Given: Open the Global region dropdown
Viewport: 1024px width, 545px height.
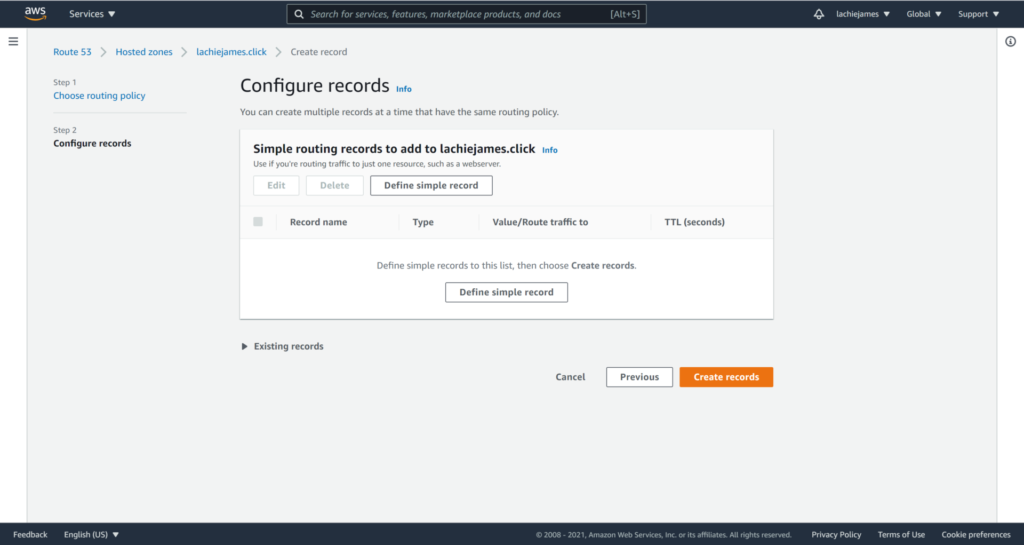Looking at the screenshot, I should (923, 14).
